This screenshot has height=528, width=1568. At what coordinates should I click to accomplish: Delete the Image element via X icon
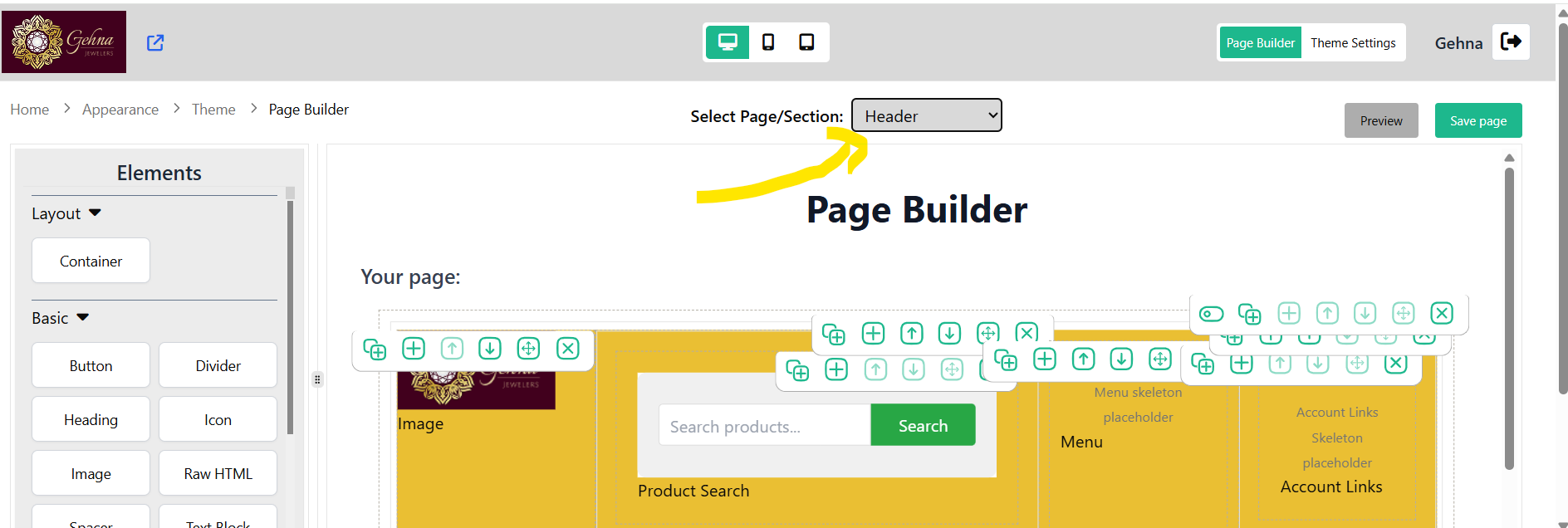pyautogui.click(x=568, y=348)
